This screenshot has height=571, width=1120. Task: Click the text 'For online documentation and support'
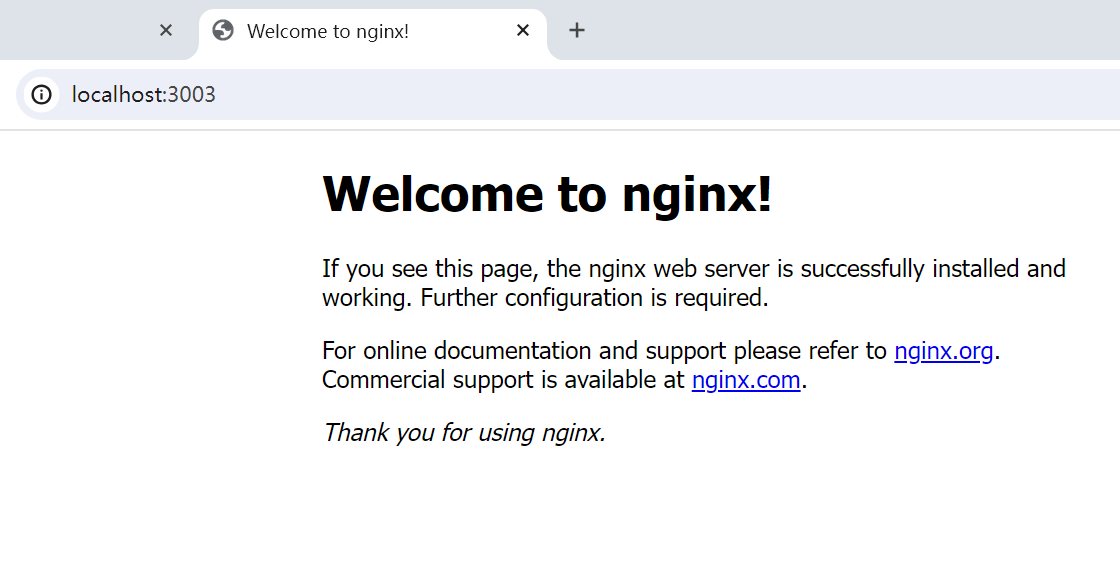pos(524,351)
